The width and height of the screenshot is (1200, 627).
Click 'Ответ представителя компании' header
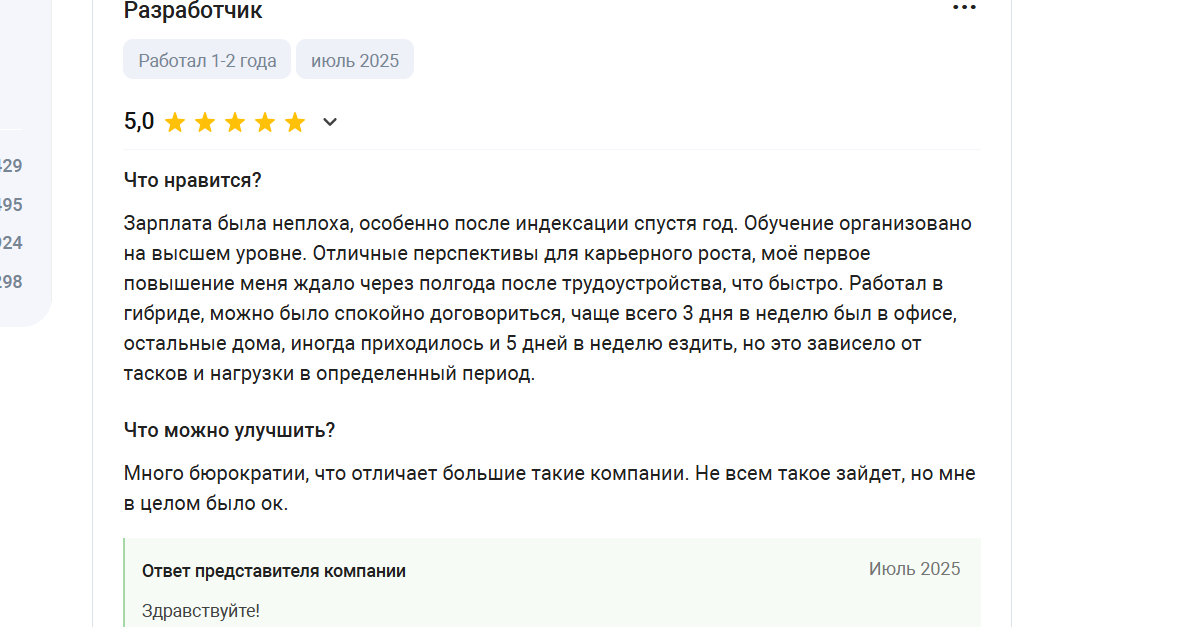pos(274,571)
